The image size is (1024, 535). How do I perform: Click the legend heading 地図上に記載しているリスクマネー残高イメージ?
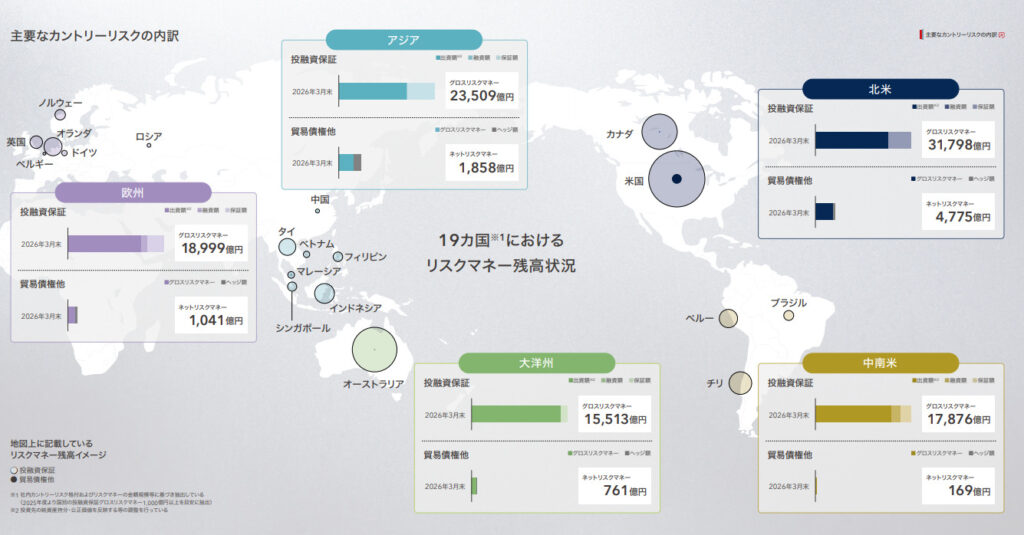pos(58,449)
